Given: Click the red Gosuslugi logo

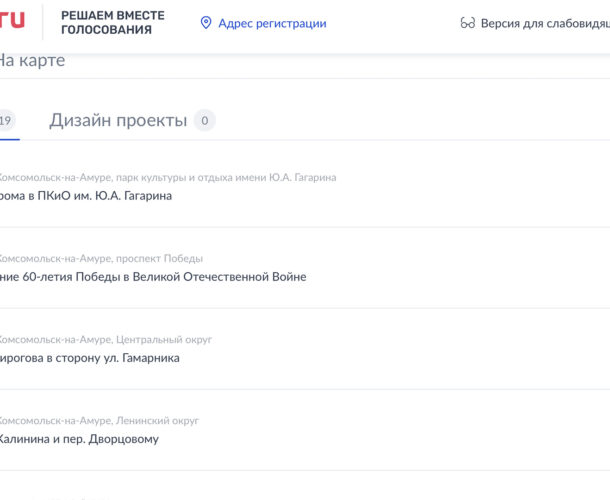Looking at the screenshot, I should (x=12, y=20).
